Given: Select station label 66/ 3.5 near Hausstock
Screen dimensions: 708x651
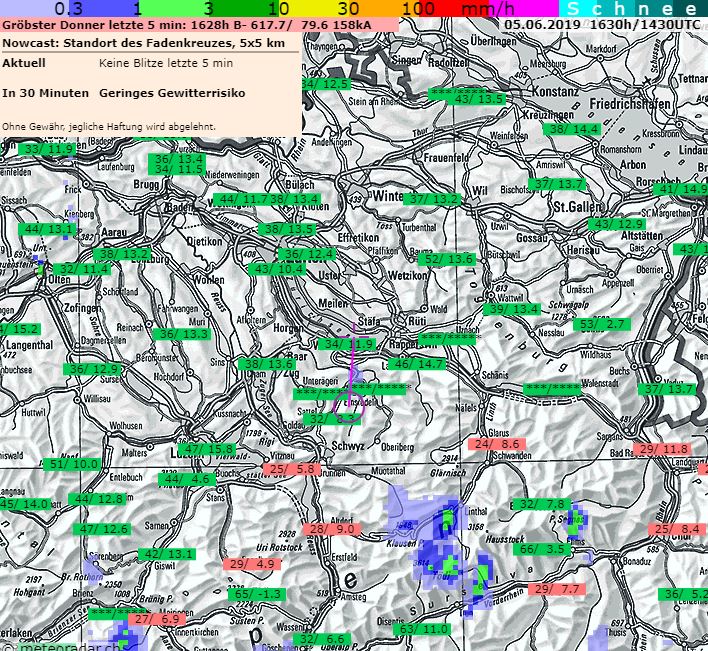Looking at the screenshot, I should coord(542,549).
